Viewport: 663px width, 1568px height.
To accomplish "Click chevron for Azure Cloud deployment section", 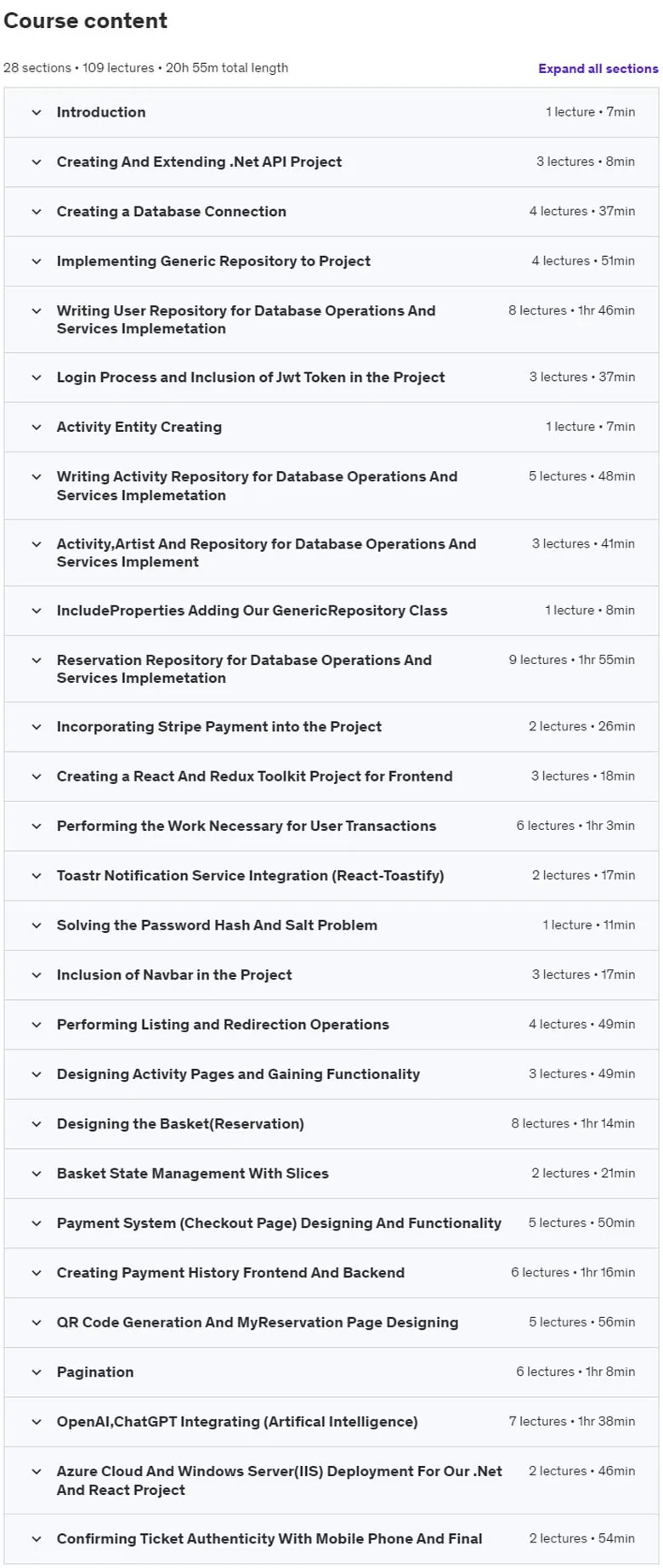I will pyautogui.click(x=37, y=1472).
